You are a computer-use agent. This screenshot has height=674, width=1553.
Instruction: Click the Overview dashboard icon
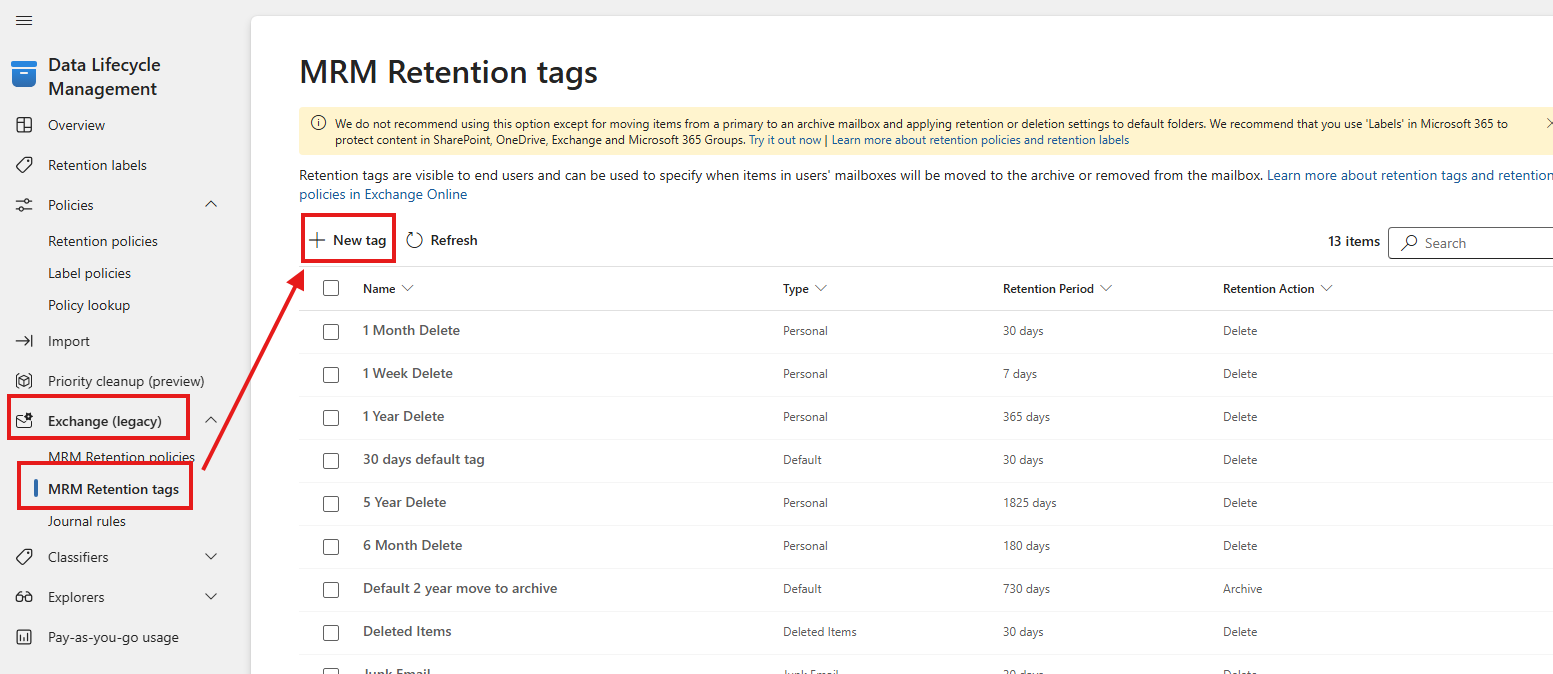point(24,125)
